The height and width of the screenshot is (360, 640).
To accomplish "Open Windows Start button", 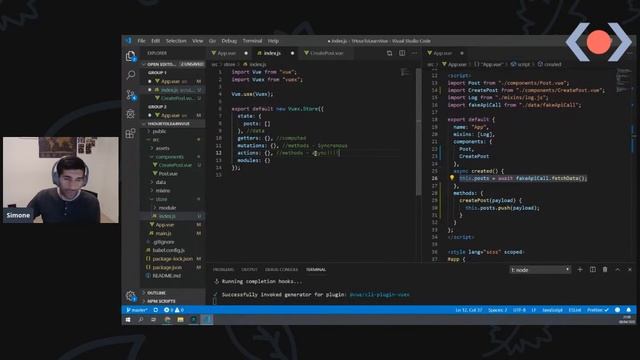I will point(128,320).
